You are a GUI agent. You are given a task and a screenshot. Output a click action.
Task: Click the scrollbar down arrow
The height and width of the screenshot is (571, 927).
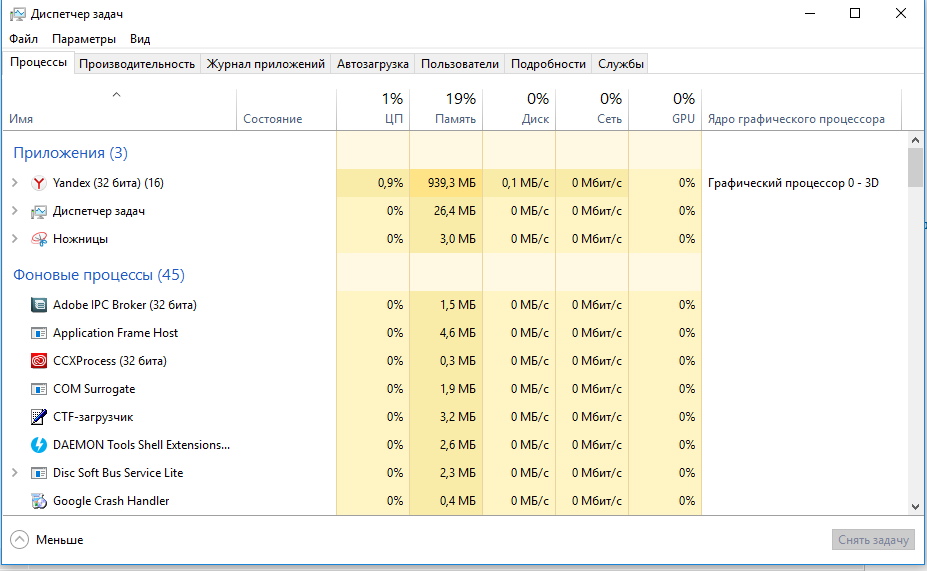[x=915, y=507]
